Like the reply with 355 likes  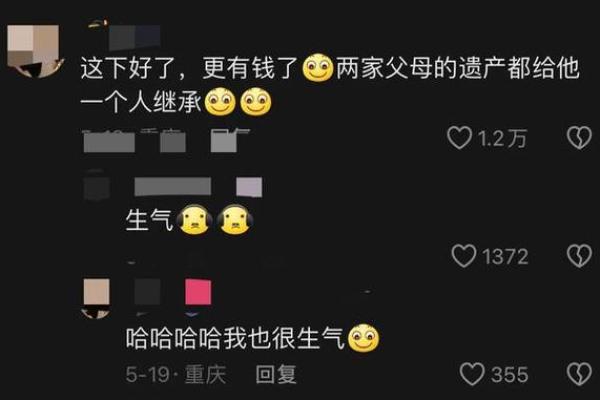point(472,374)
